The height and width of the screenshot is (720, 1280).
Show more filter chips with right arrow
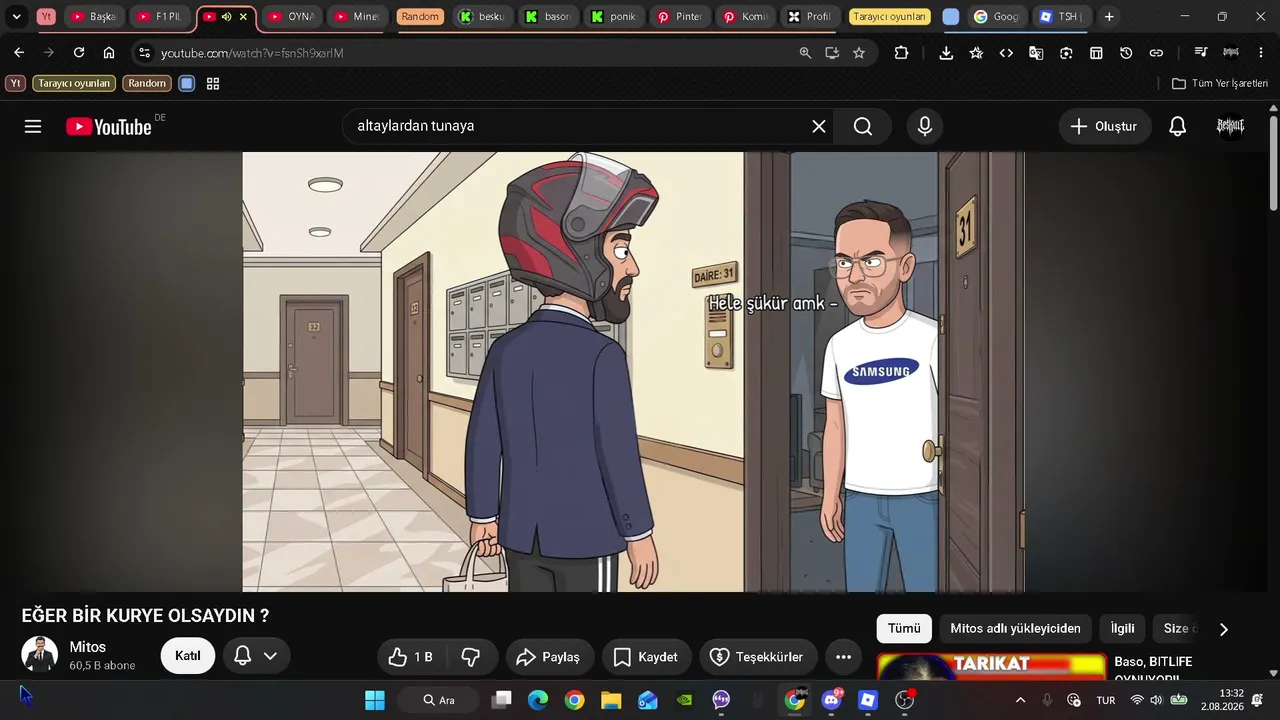pyautogui.click(x=1223, y=629)
